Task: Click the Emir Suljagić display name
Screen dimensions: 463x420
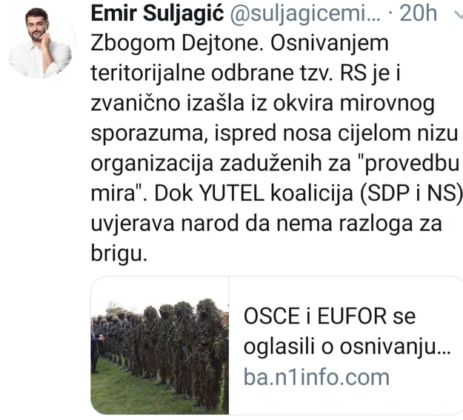Action: 157,14
